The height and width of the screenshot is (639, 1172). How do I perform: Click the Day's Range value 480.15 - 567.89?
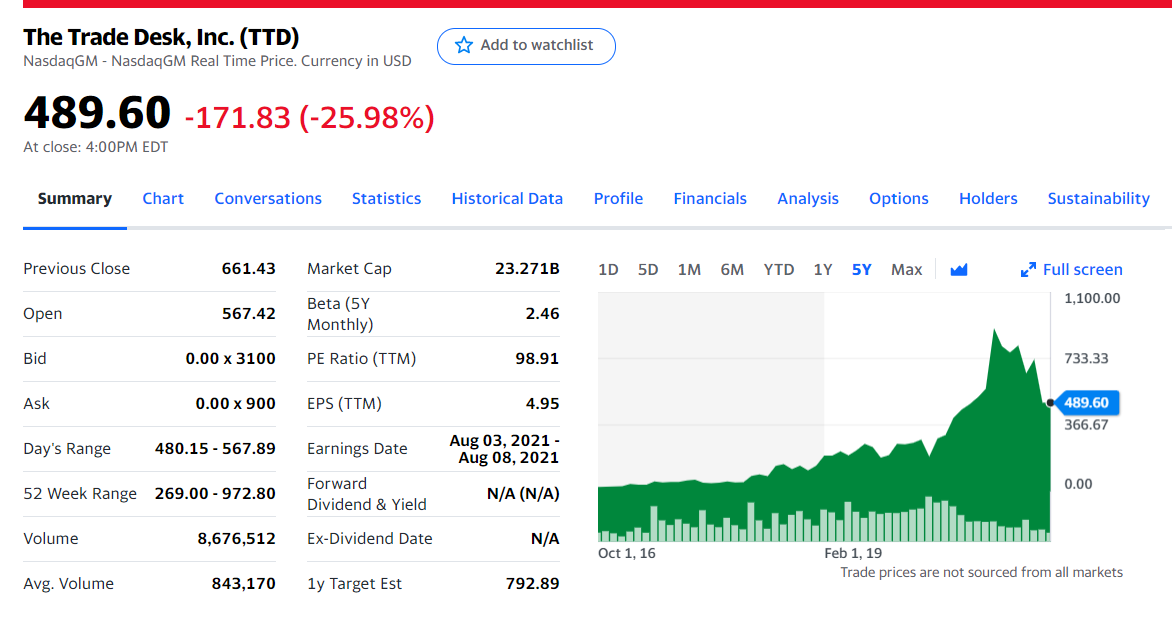[x=215, y=448]
